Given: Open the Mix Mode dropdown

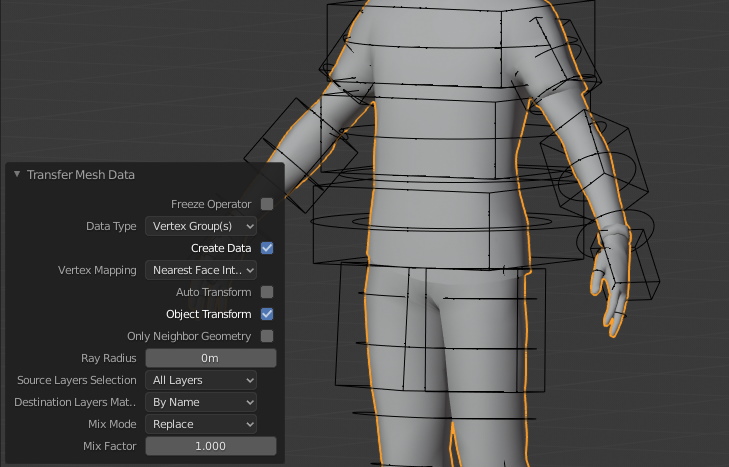Looking at the screenshot, I should point(201,424).
